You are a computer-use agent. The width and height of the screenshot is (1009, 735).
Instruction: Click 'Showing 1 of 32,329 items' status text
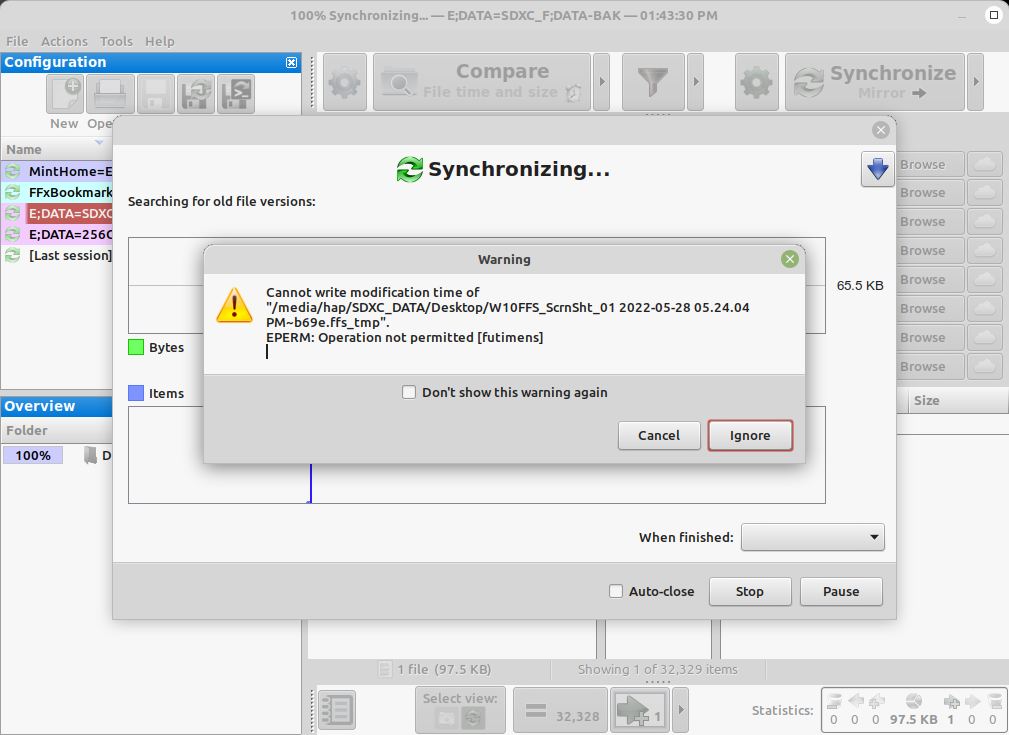(x=658, y=669)
